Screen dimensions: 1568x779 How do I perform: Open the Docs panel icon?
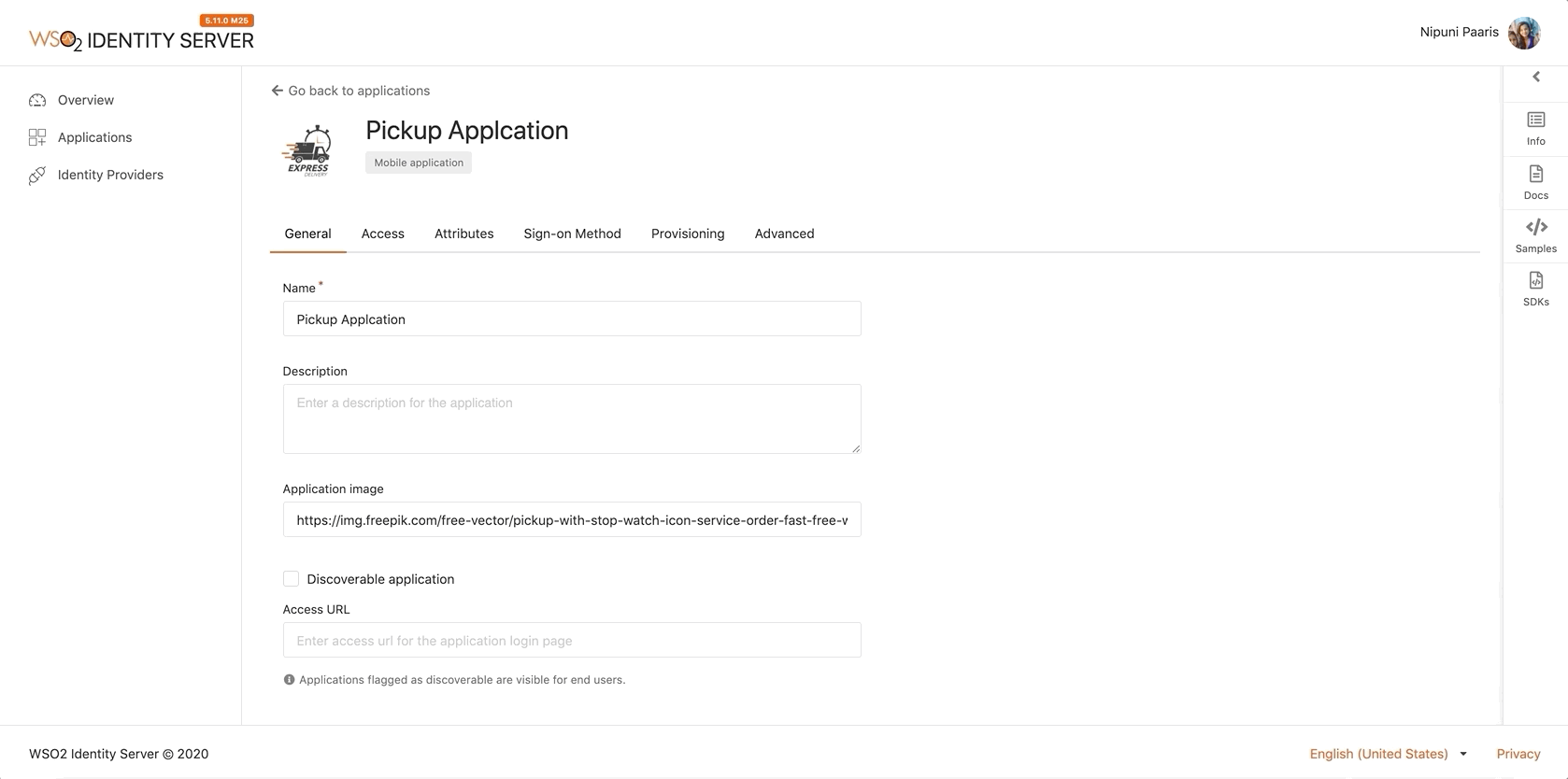tap(1535, 174)
